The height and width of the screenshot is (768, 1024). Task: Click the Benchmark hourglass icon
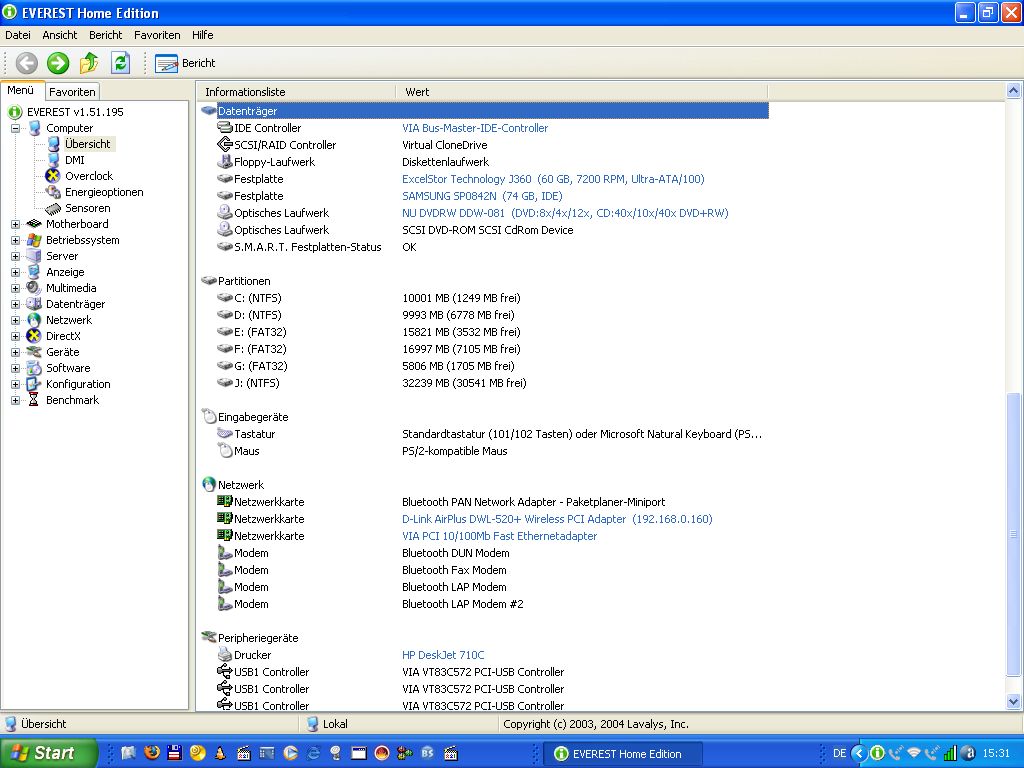(x=34, y=400)
